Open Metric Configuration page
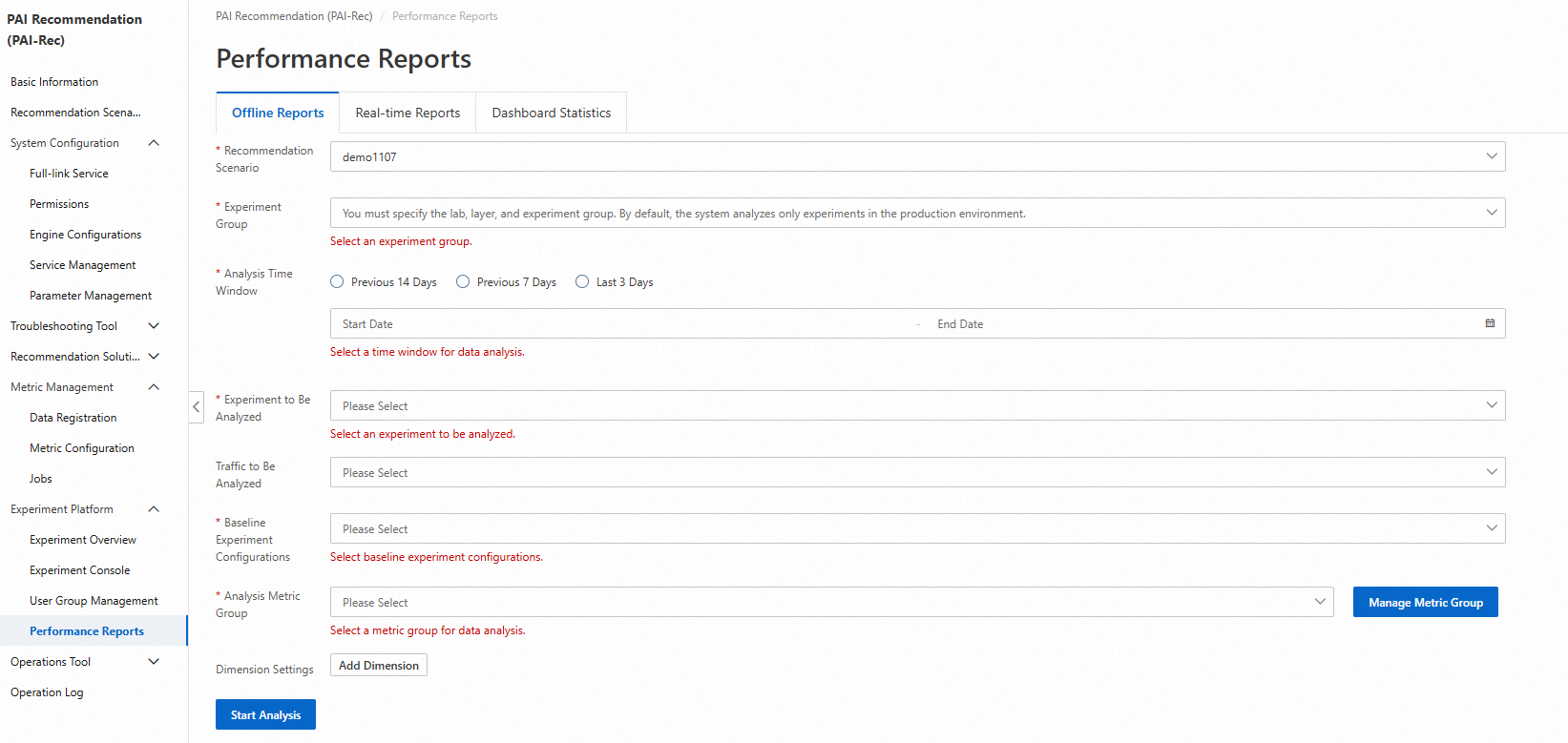The image size is (1568, 743). pyautogui.click(x=81, y=448)
